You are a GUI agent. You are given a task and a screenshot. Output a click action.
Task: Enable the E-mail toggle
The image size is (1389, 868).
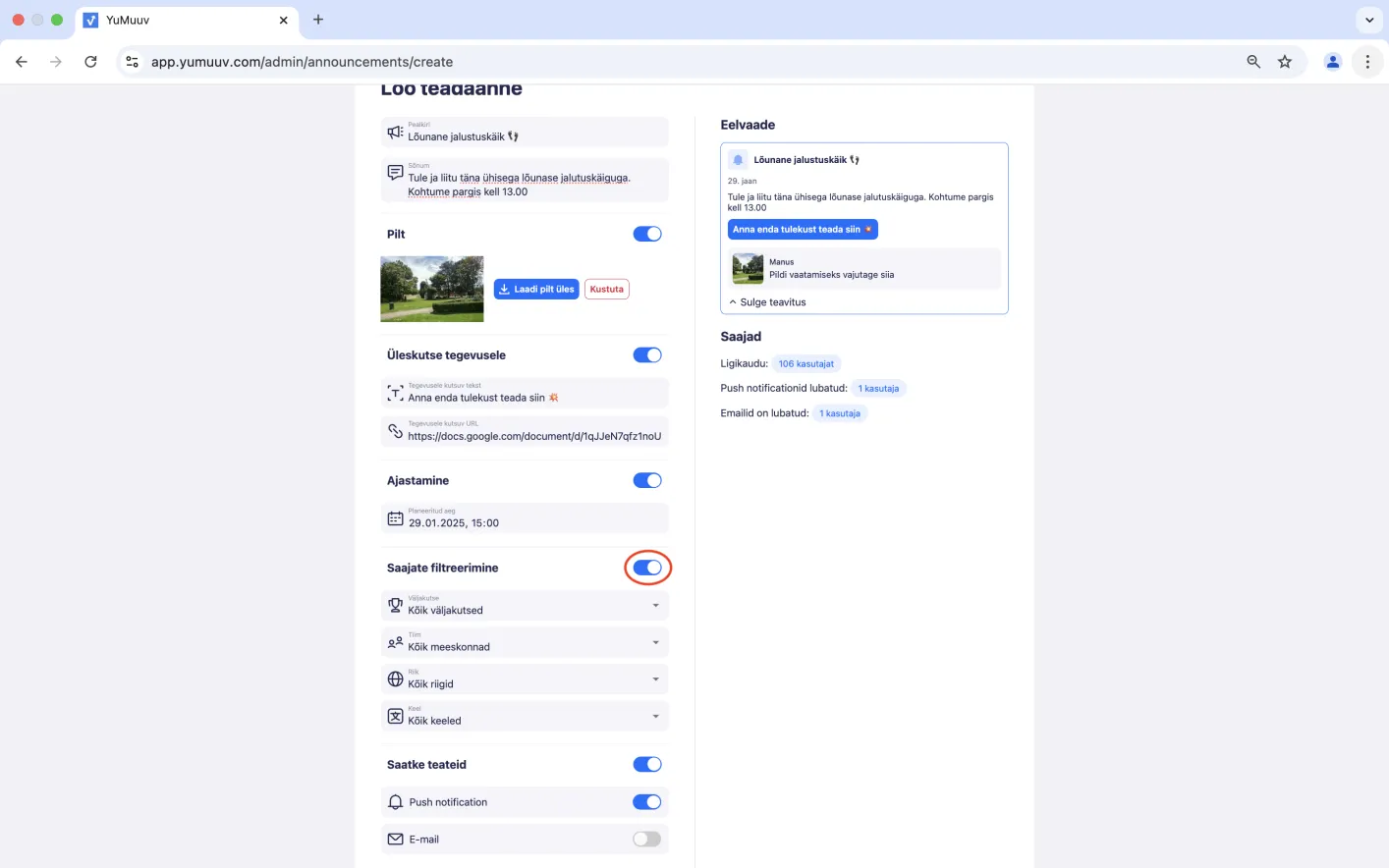[x=647, y=840]
